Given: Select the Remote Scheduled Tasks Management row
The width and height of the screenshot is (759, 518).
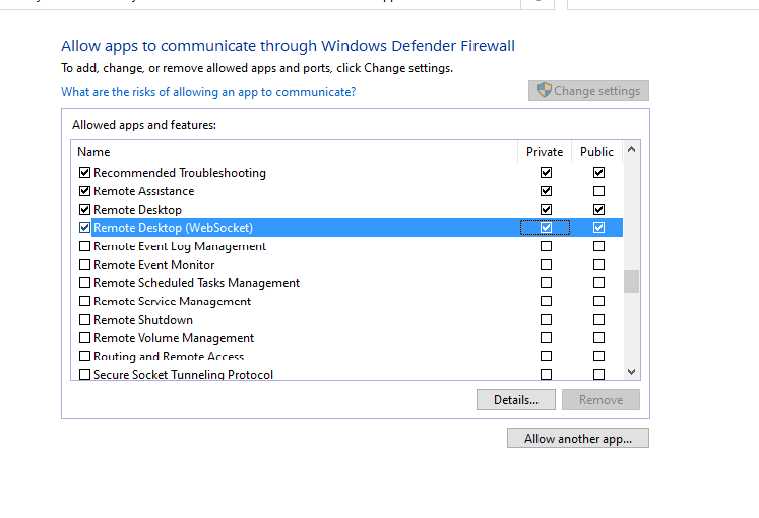Looking at the screenshot, I should click(x=196, y=283).
